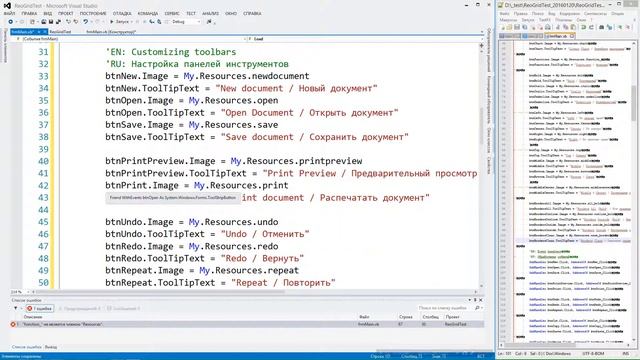The width and height of the screenshot is (640, 360).
Task: Click the "Undo / Отменить" string on line 46
Action: [265, 234]
